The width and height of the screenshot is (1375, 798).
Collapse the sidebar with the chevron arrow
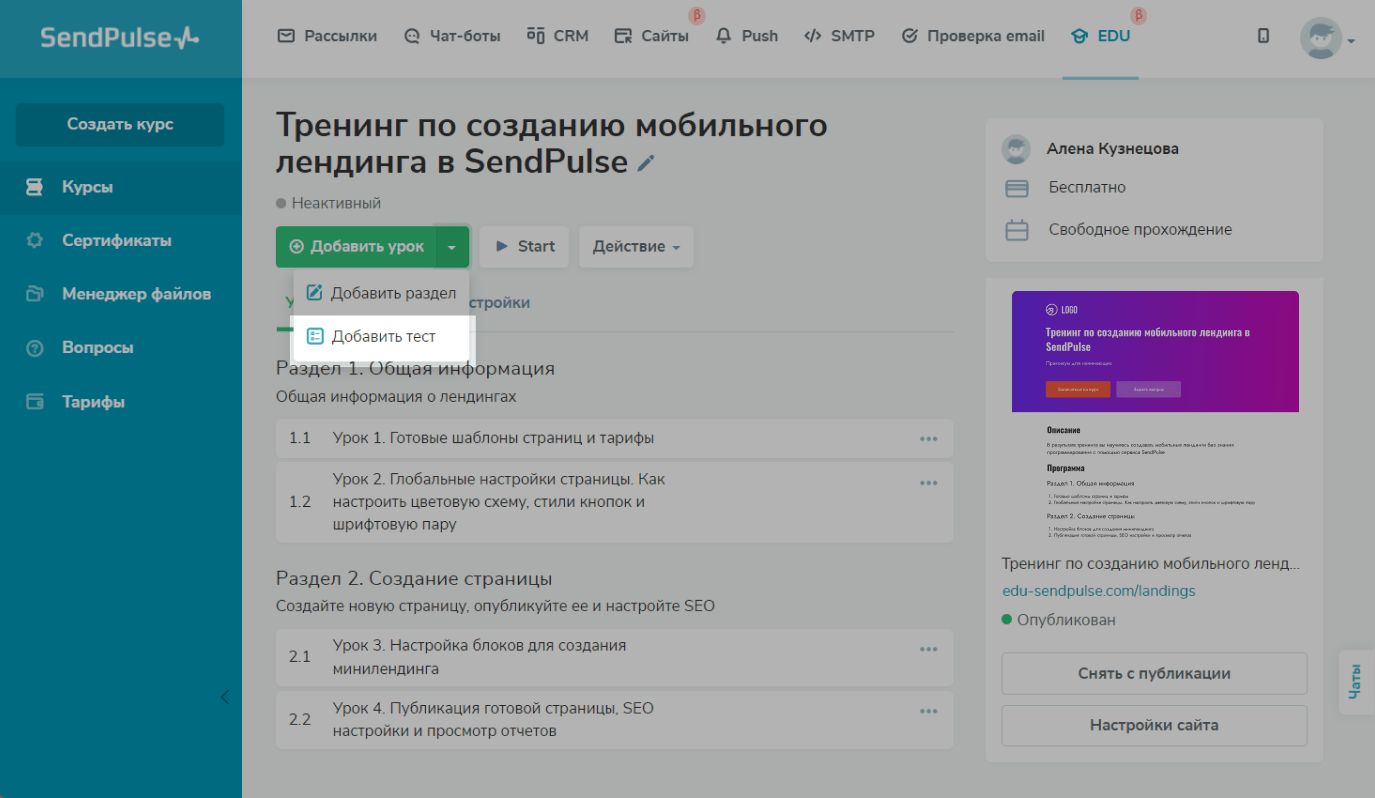(x=224, y=697)
